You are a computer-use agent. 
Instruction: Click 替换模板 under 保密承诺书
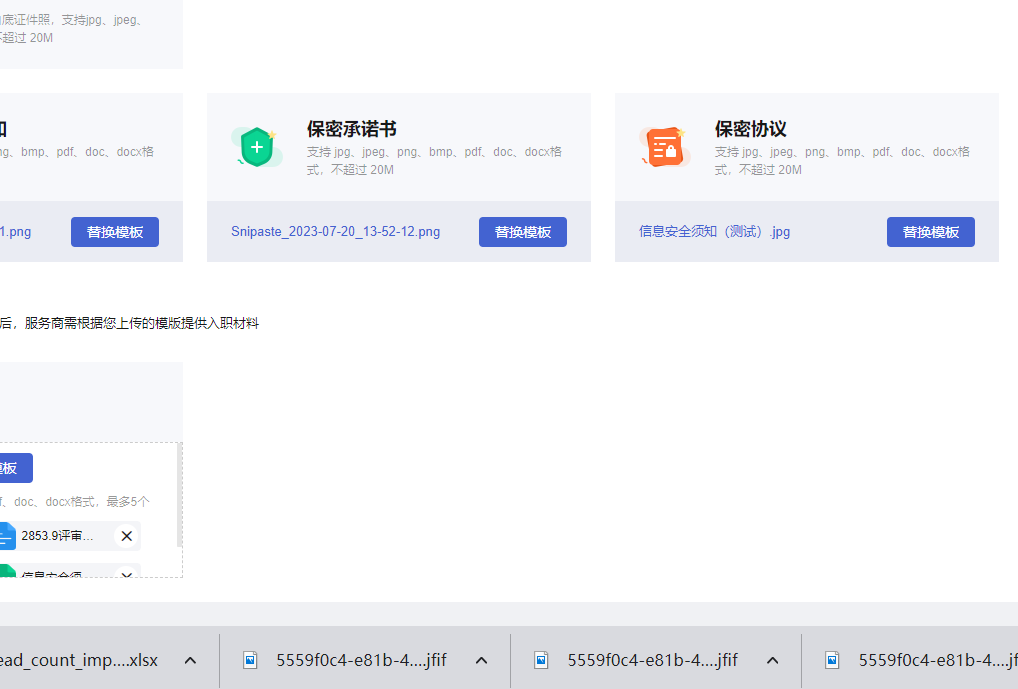tap(522, 232)
